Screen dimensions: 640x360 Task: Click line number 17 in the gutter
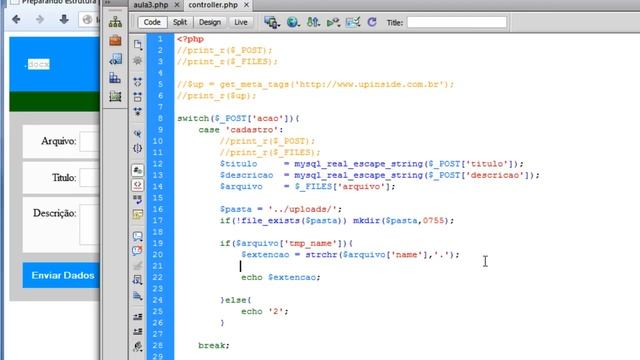(x=158, y=220)
